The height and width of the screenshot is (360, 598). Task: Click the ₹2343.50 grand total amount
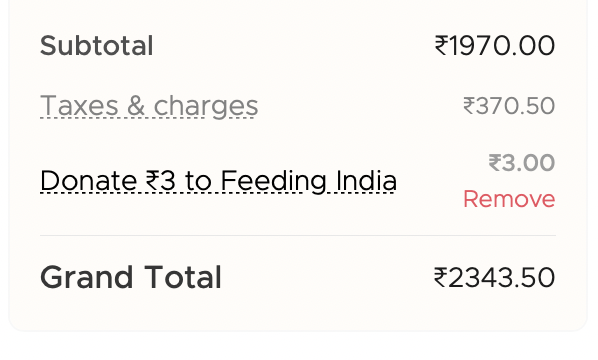[x=494, y=277]
